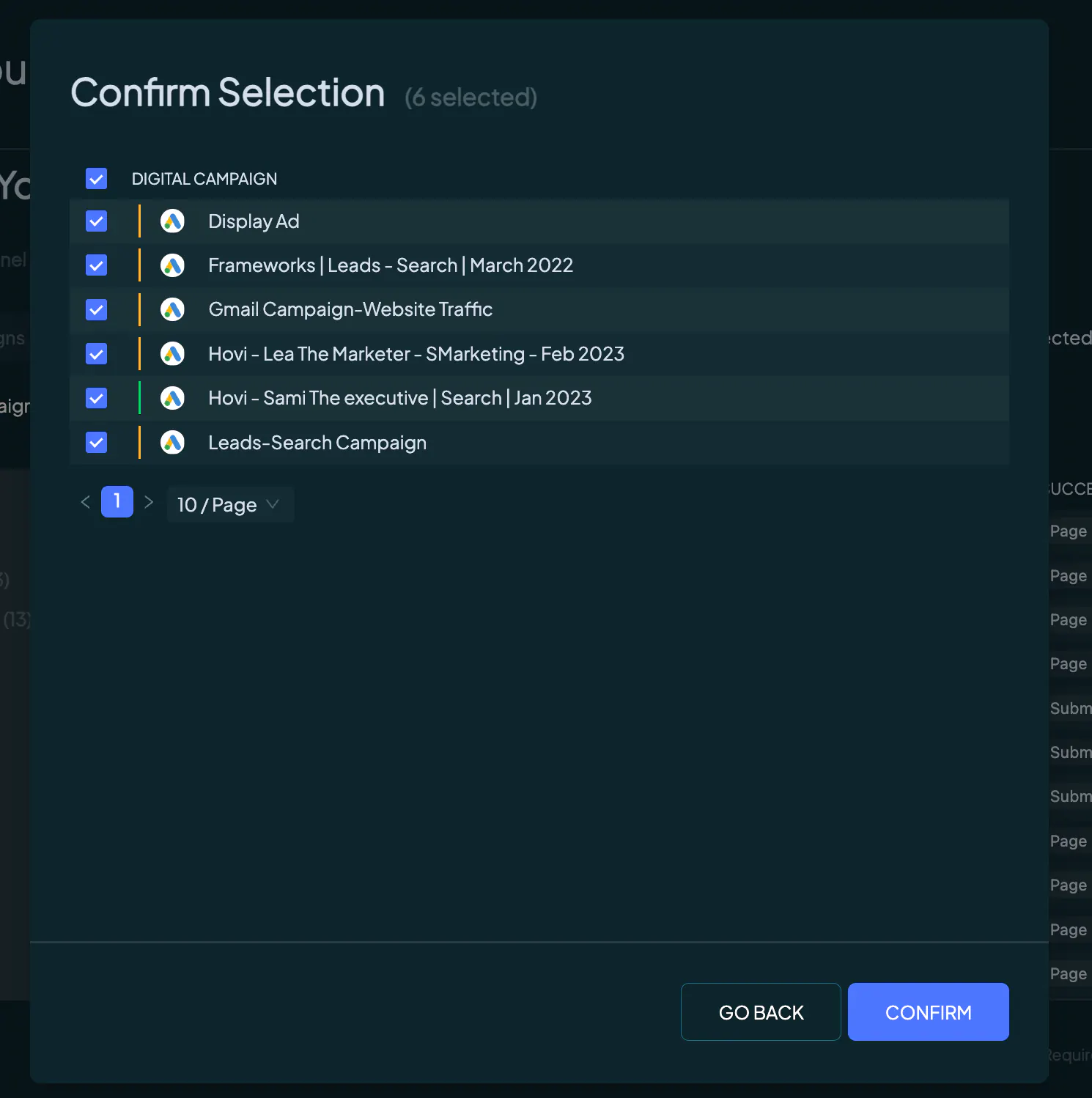This screenshot has width=1092, height=1098.
Task: Select page 1 in pagination
Action: (x=117, y=501)
